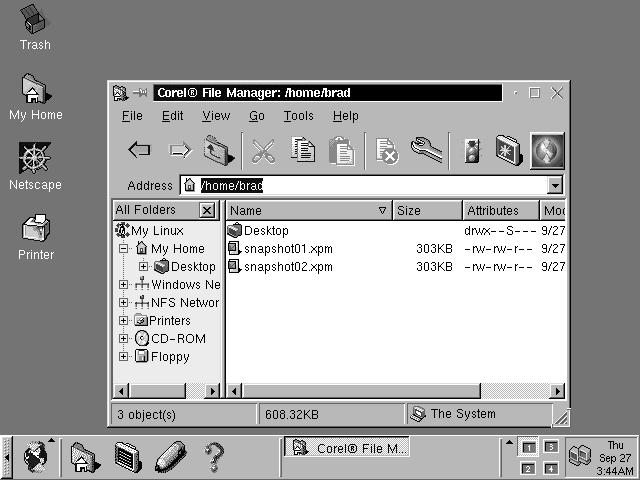Toggle the pin sticky icon in title bar
Viewport: 640px width, 480px height.
(x=140, y=93)
